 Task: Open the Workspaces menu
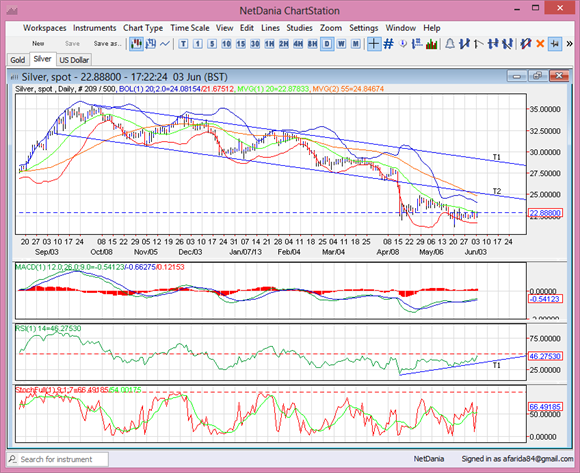pyautogui.click(x=45, y=28)
